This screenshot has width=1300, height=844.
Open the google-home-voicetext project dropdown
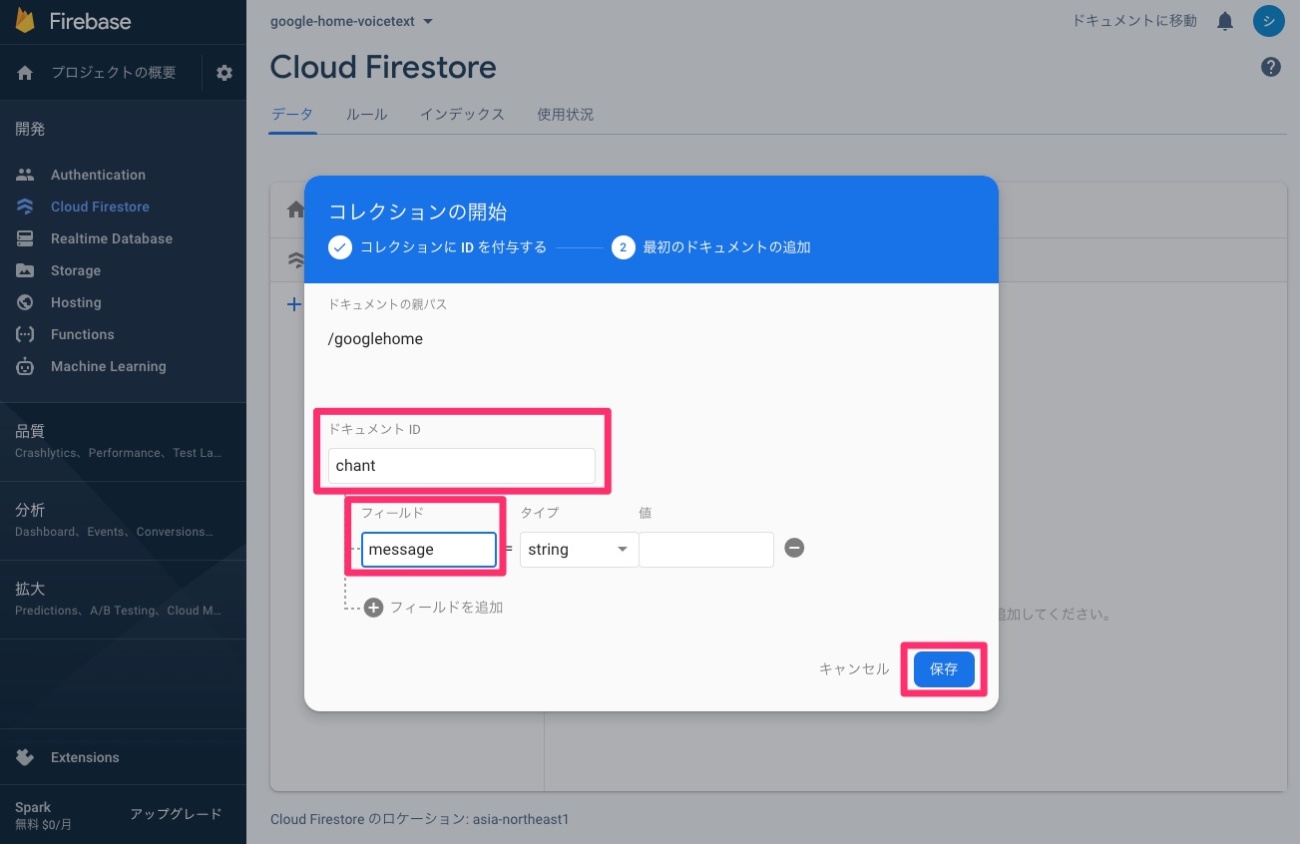pos(352,21)
